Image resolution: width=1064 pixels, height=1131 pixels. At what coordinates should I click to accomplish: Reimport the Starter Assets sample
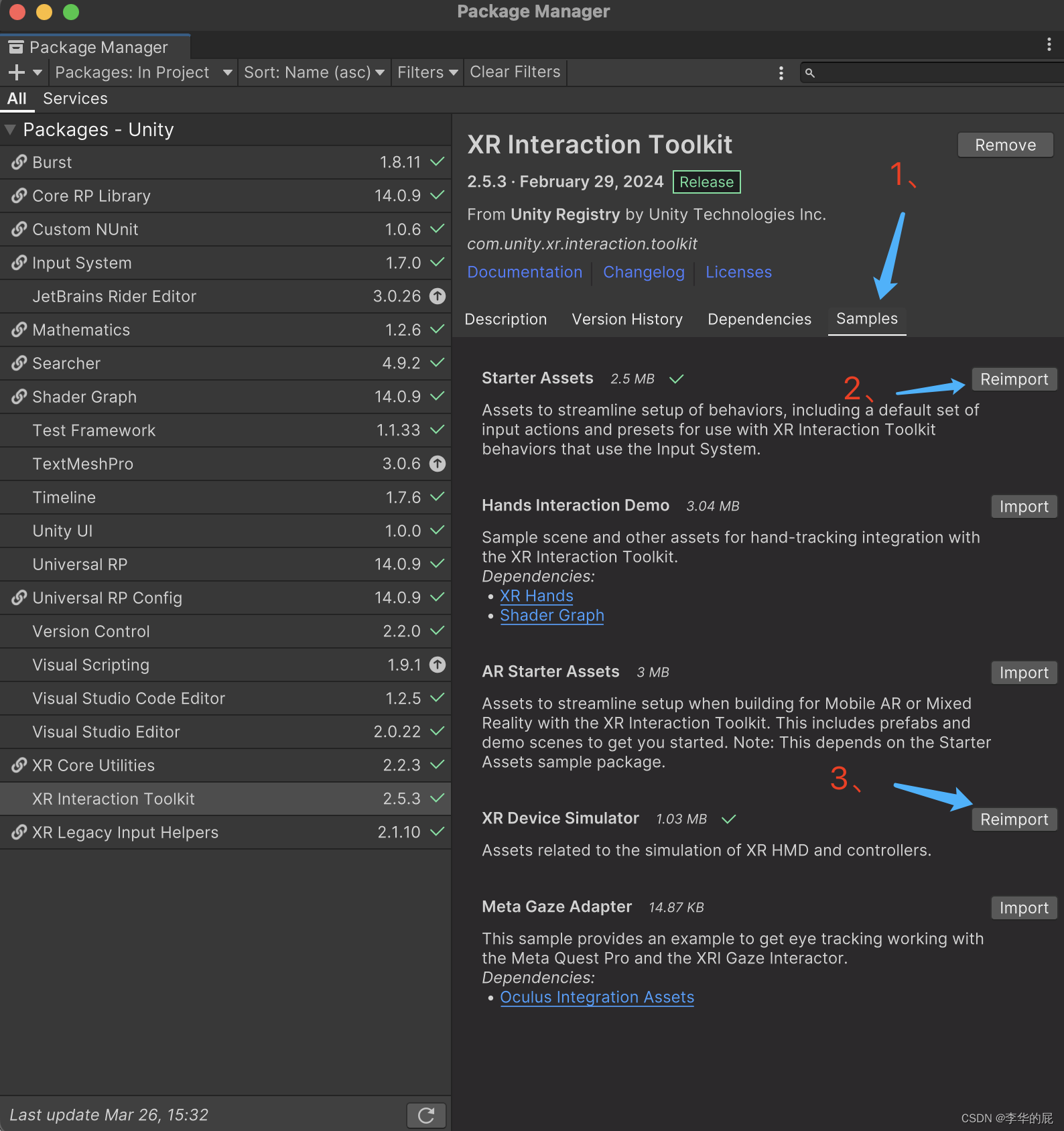point(1014,379)
